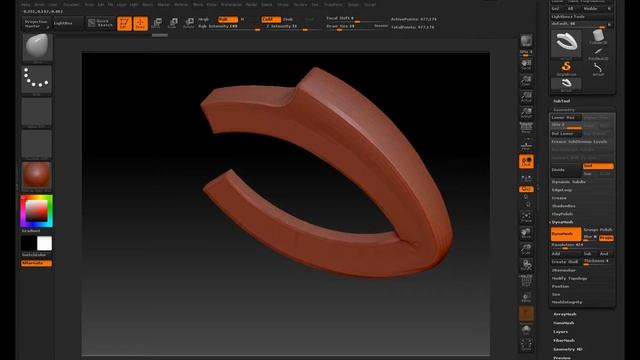Image resolution: width=640 pixels, height=360 pixels.
Task: Toggle the orange DynaMesh button
Action: click(566, 234)
